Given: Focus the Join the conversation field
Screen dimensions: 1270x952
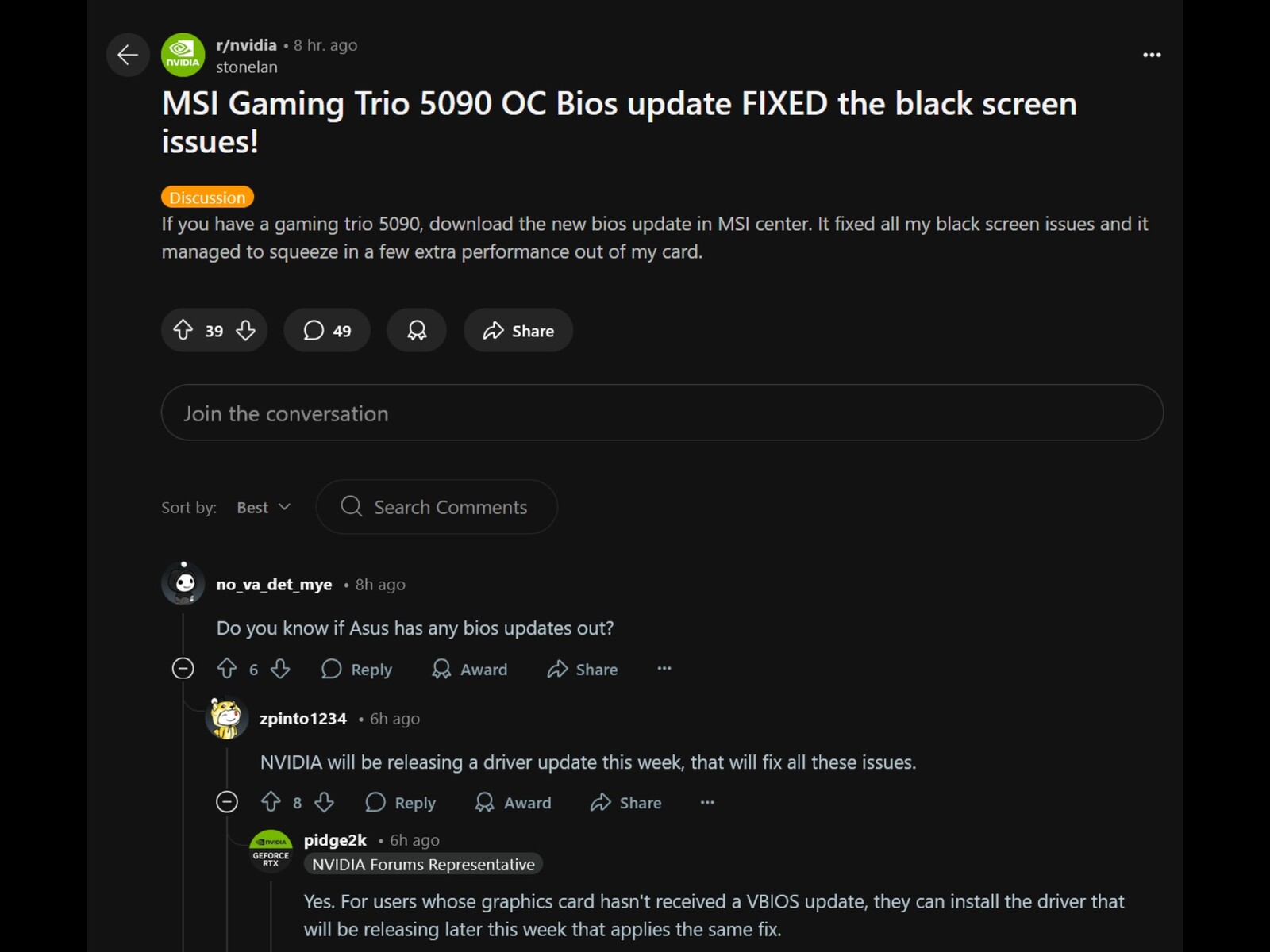Looking at the screenshot, I should [x=662, y=413].
